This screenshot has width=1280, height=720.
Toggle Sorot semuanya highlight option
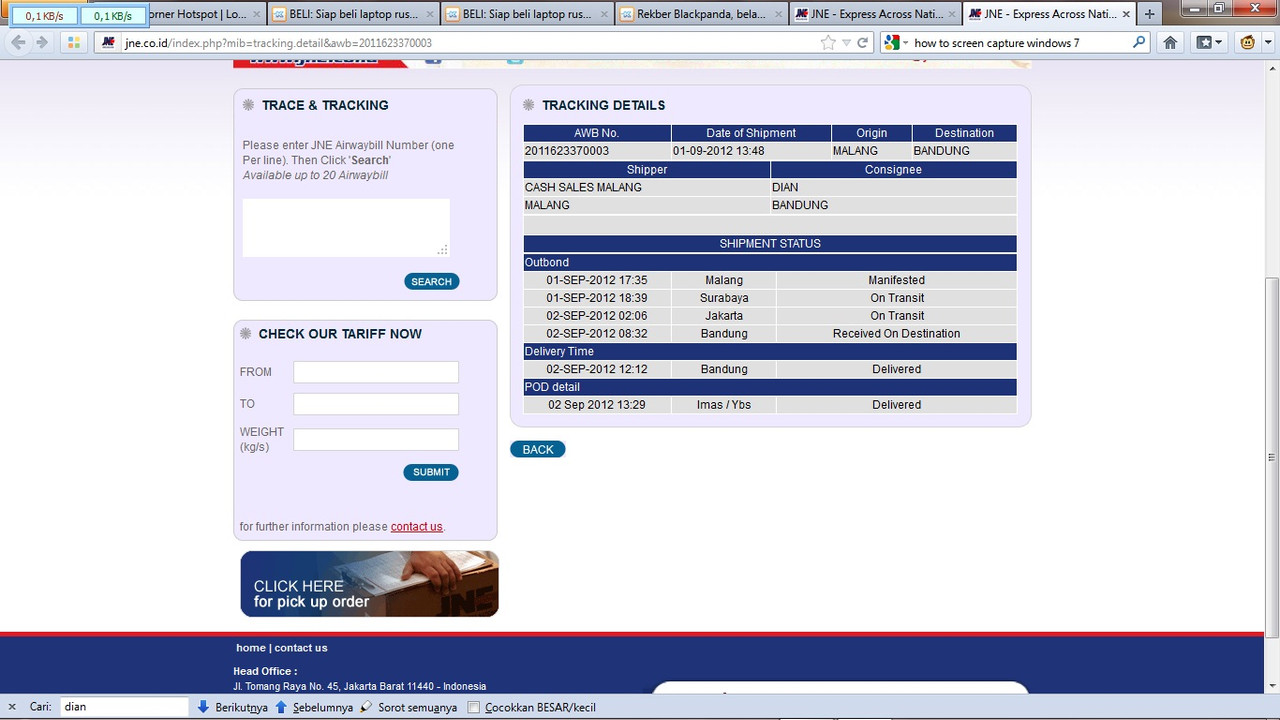(408, 707)
